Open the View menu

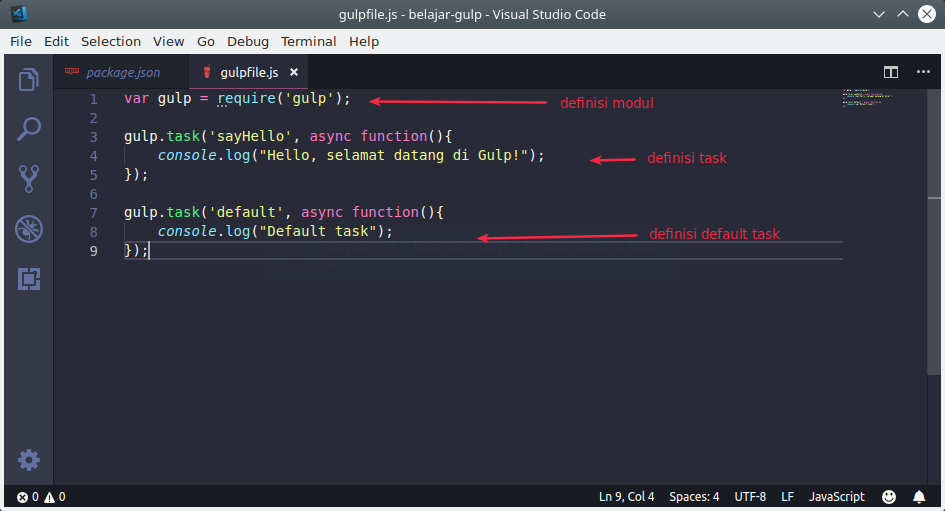point(168,42)
